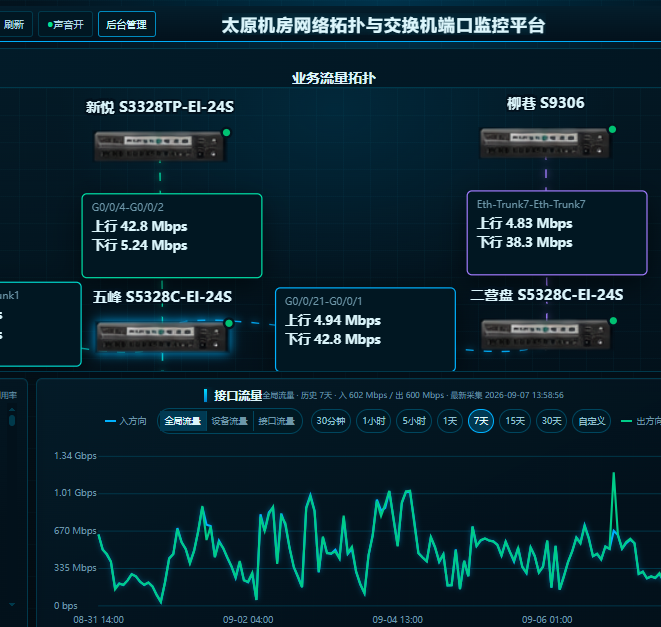The image size is (661, 627).
Task: Click the 09-04 13:00 time axis label
Action: (x=398, y=619)
